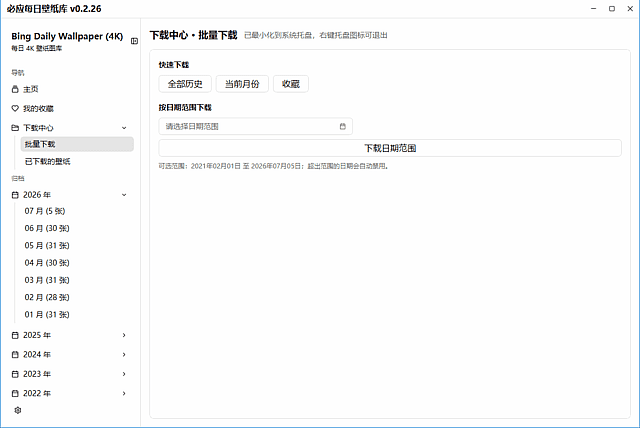Click Bing Daily Wallpaper (4K) title

67,36
